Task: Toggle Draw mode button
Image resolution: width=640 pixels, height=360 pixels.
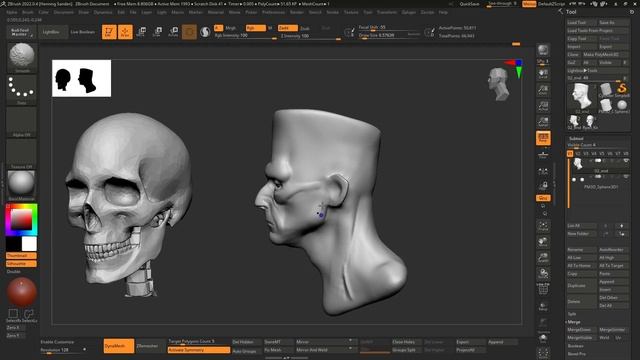Action: click(x=125, y=32)
